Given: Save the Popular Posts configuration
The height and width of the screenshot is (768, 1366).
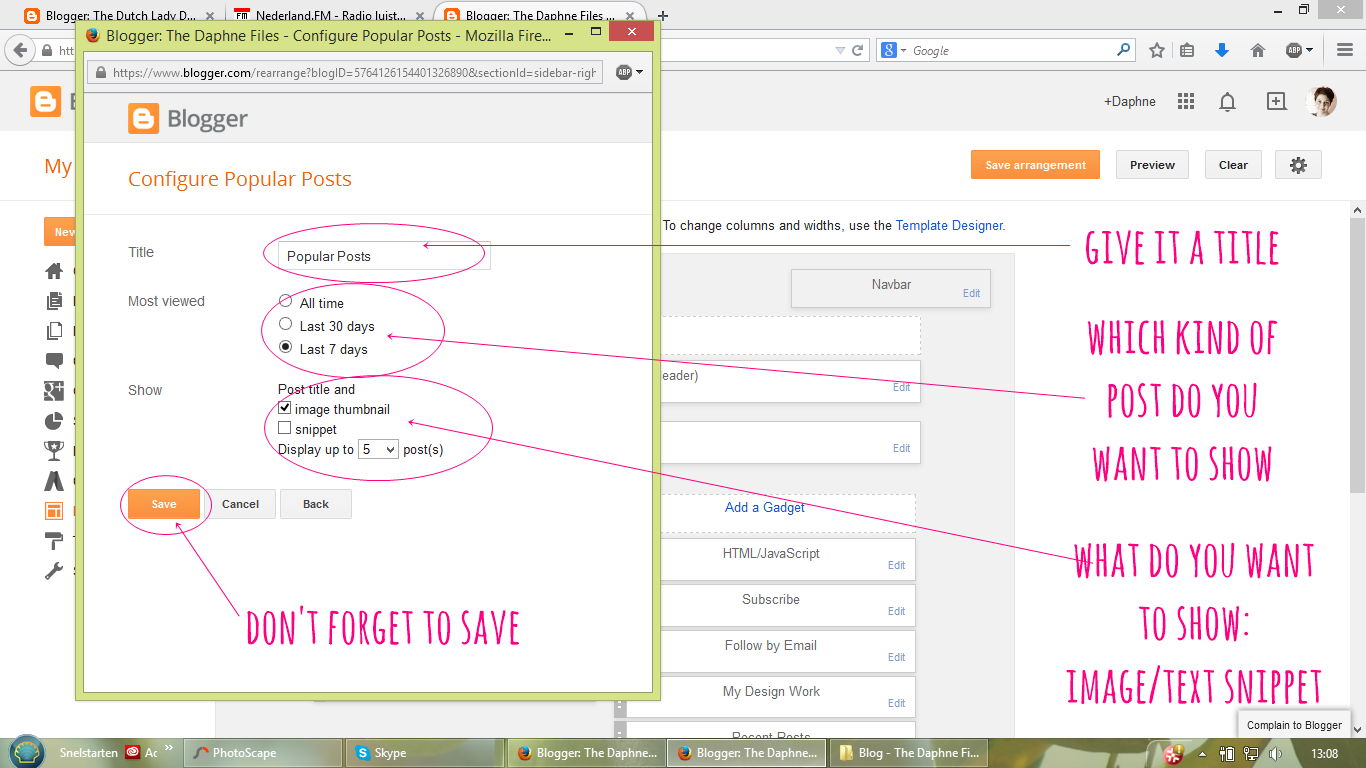Looking at the screenshot, I should tap(164, 504).
